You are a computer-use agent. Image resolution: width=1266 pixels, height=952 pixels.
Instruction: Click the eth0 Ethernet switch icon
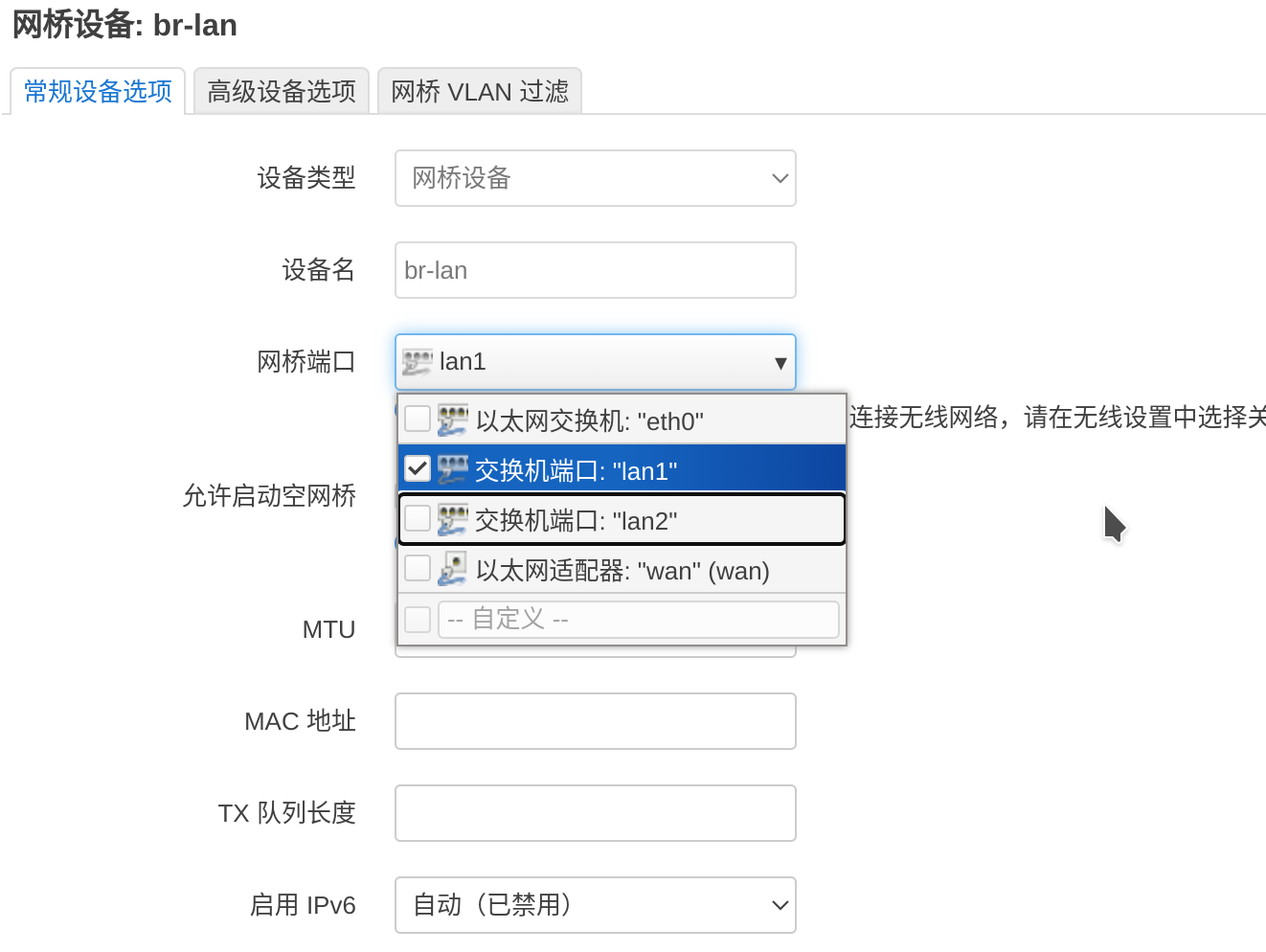tap(452, 420)
